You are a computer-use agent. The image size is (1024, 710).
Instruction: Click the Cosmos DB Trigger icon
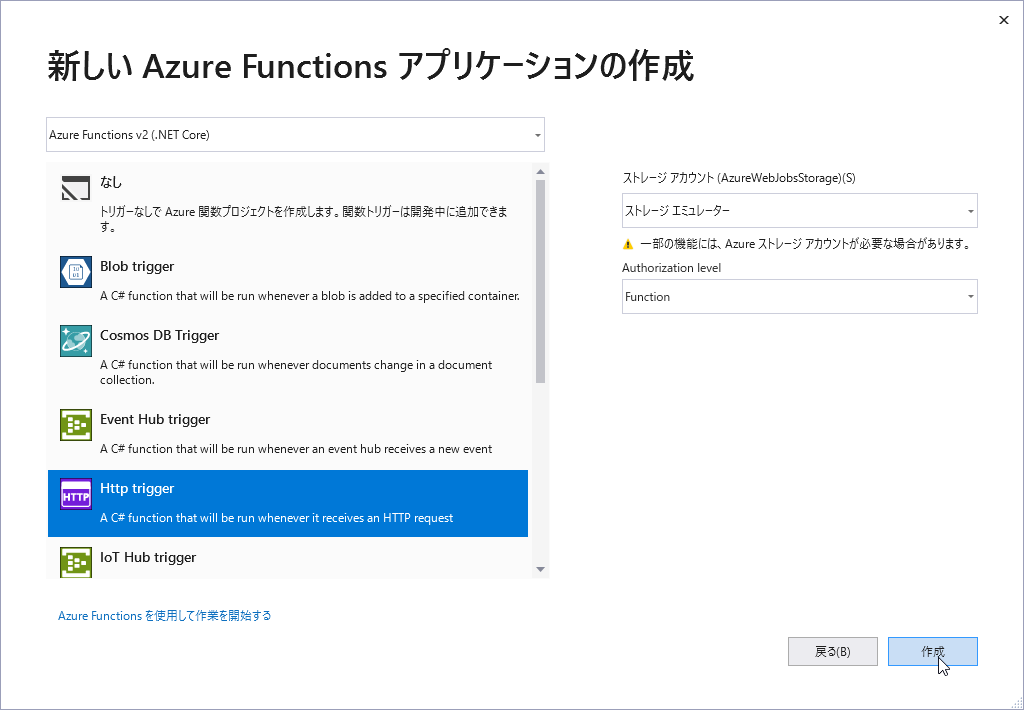(76, 340)
